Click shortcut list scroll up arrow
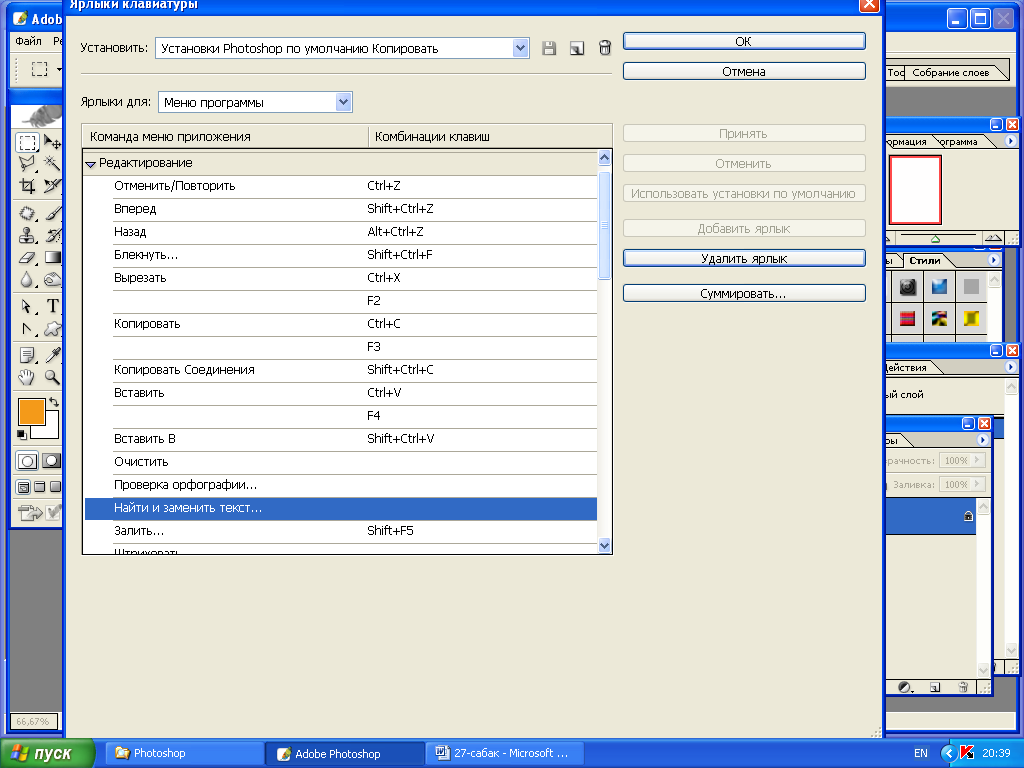This screenshot has width=1024, height=768. [604, 157]
